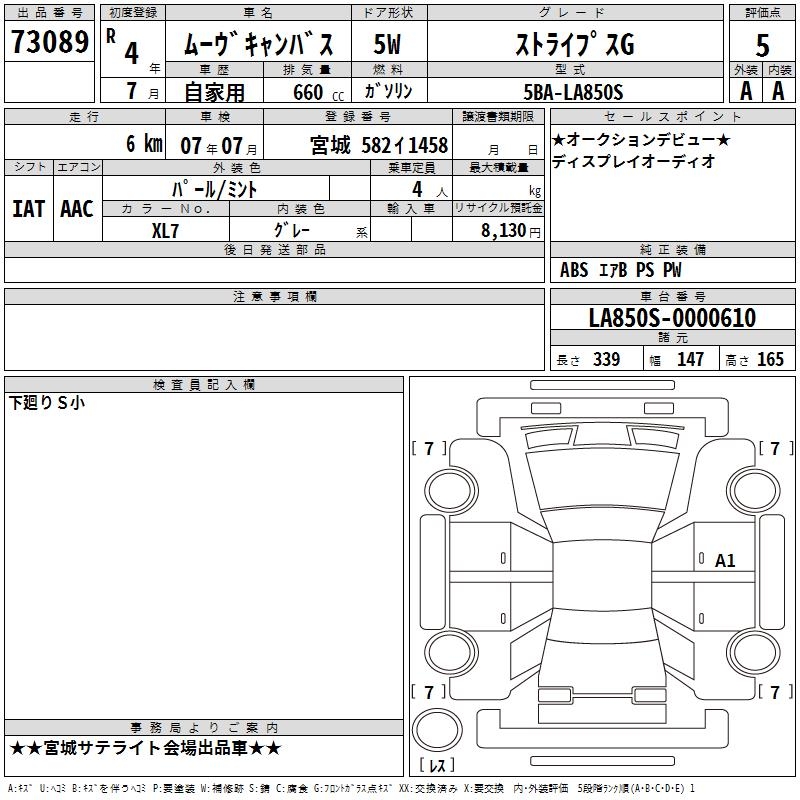Click the spare tire circle above レス
The image size is (800, 800).
[x=436, y=729]
